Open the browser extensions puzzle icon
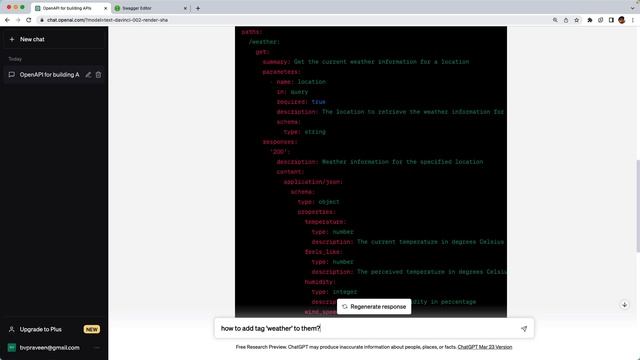640x360 pixels. point(590,20)
